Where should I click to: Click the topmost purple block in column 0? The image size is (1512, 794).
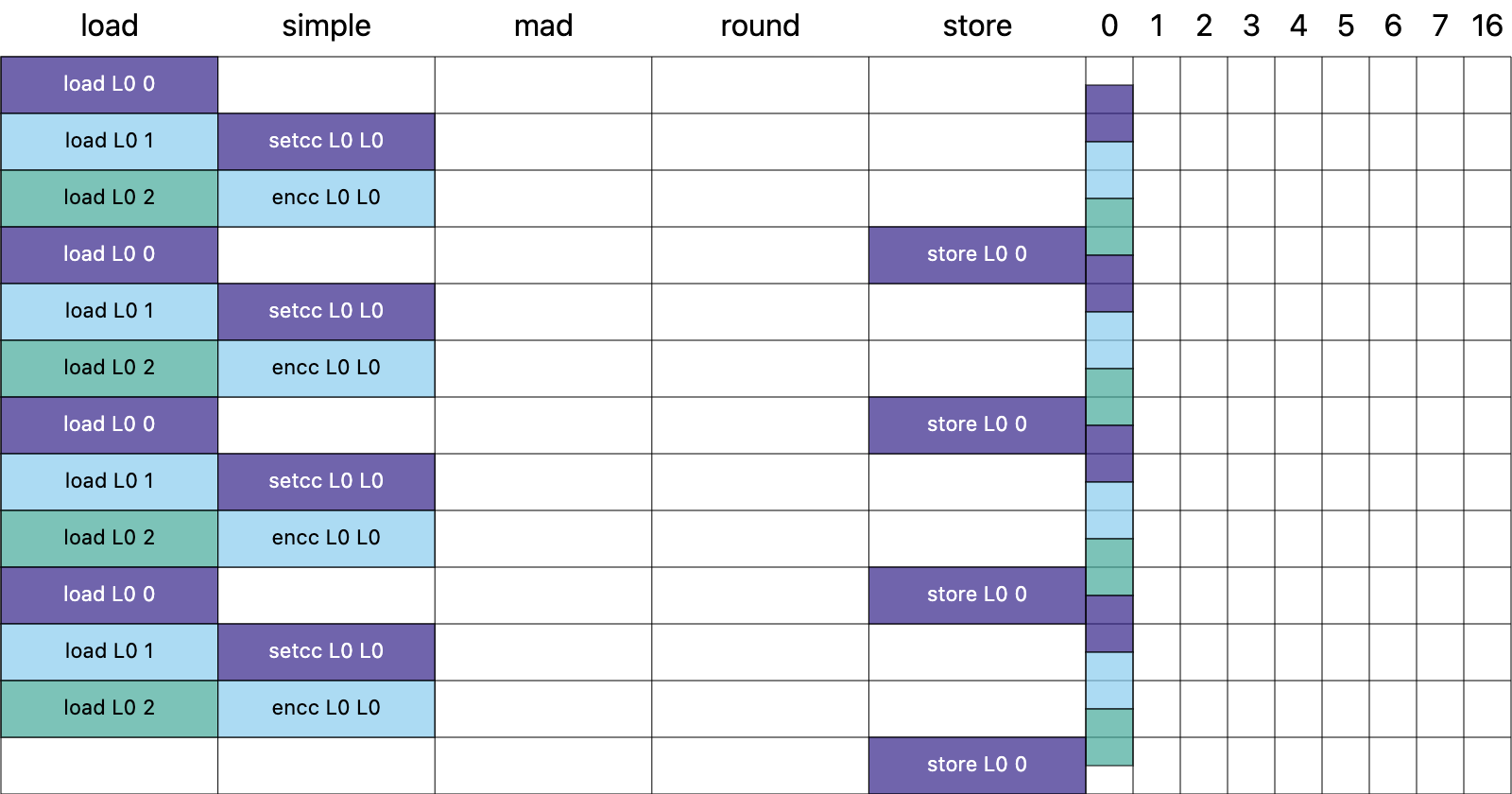pyautogui.click(x=1109, y=113)
